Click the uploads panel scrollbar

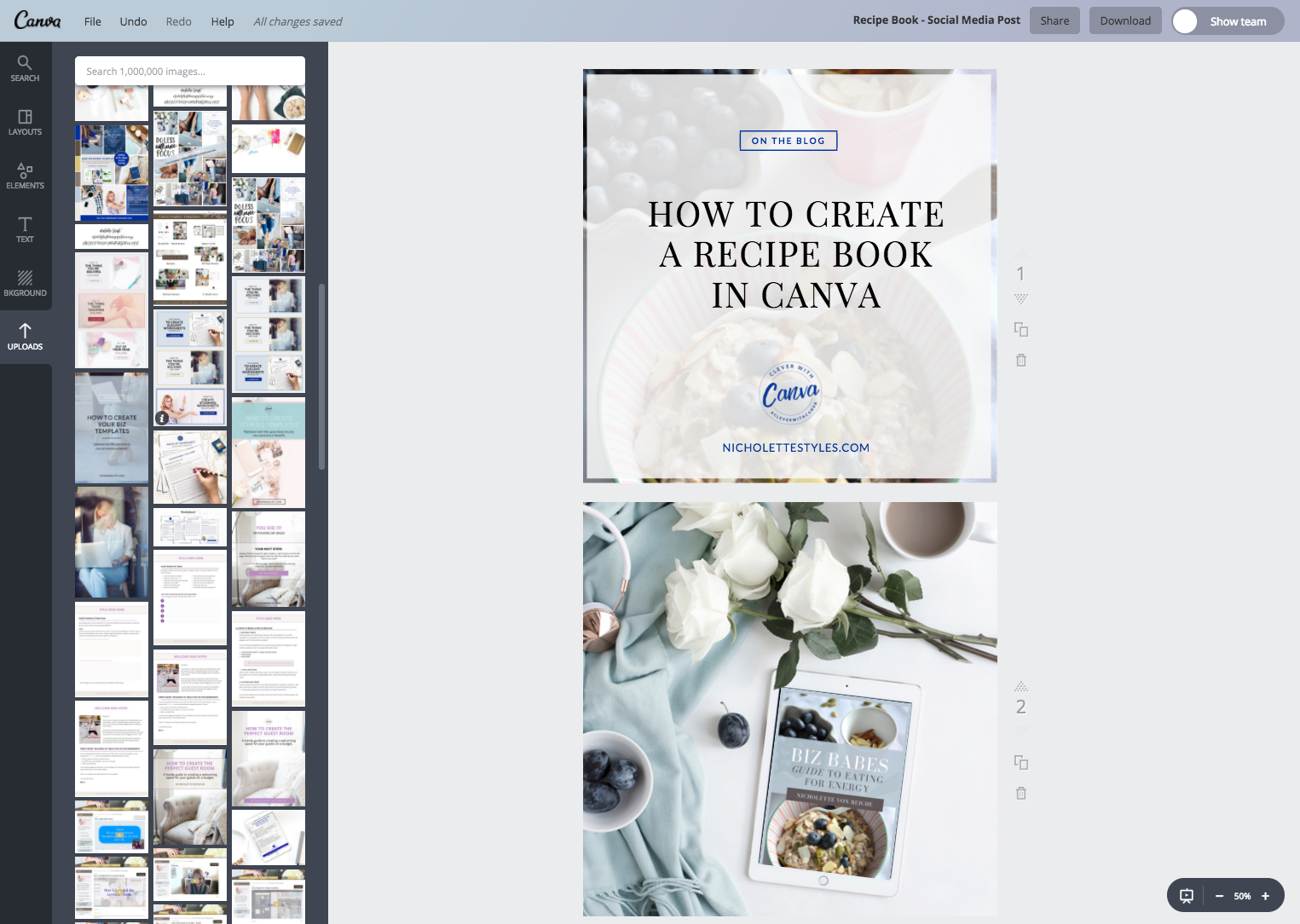321,377
